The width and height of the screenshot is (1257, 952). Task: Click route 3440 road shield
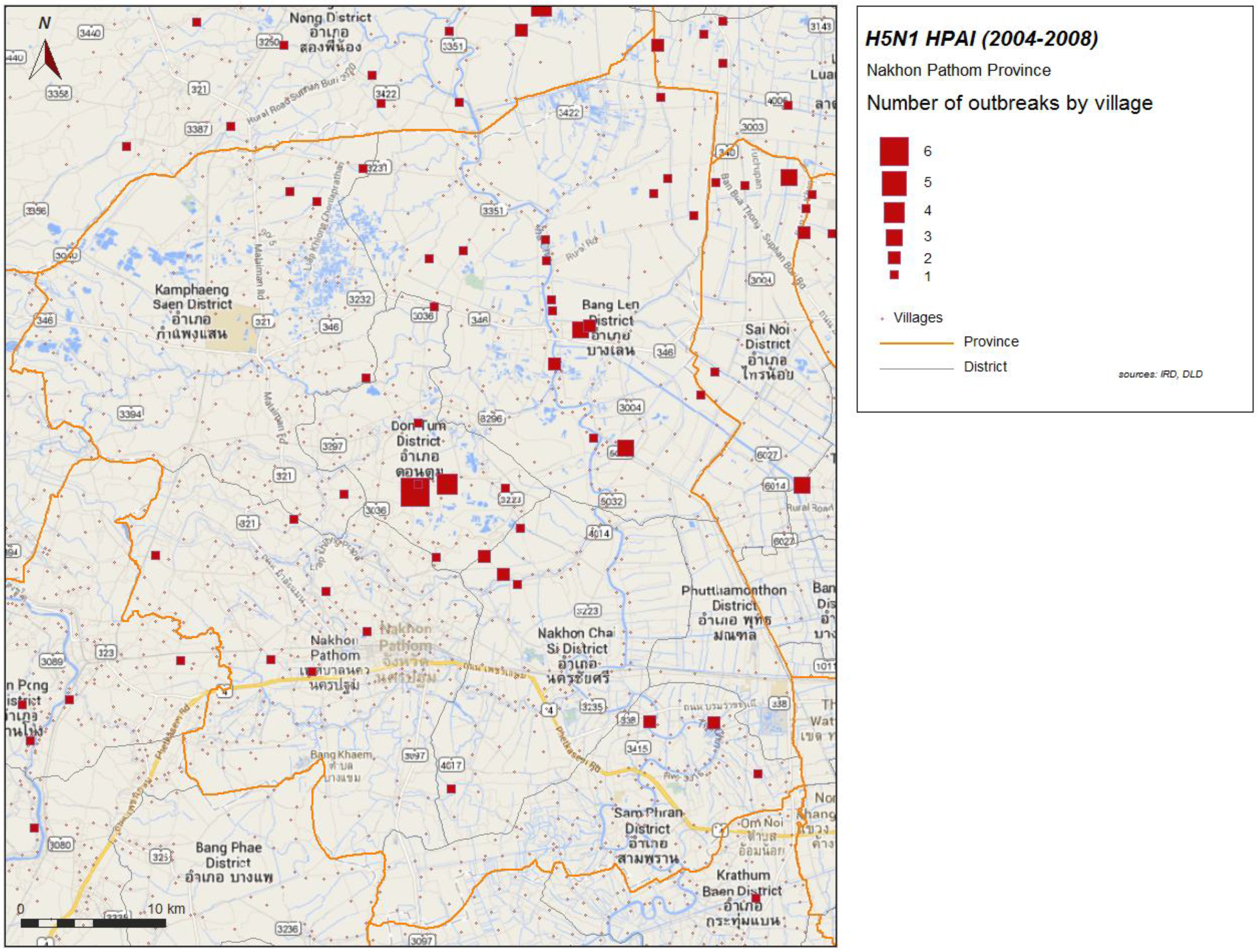point(90,33)
